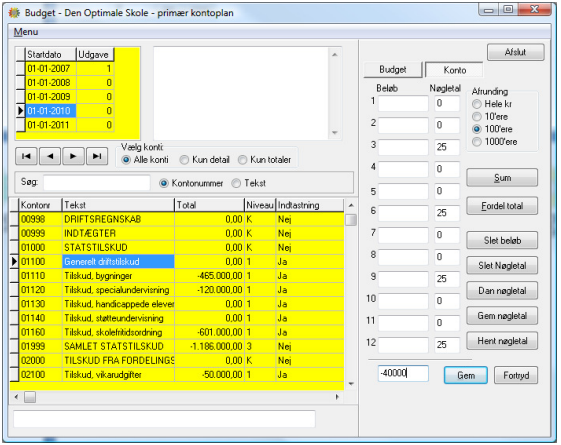Go to next record arrow button
Screen dimensions: 561x445
pyautogui.click(x=73, y=156)
